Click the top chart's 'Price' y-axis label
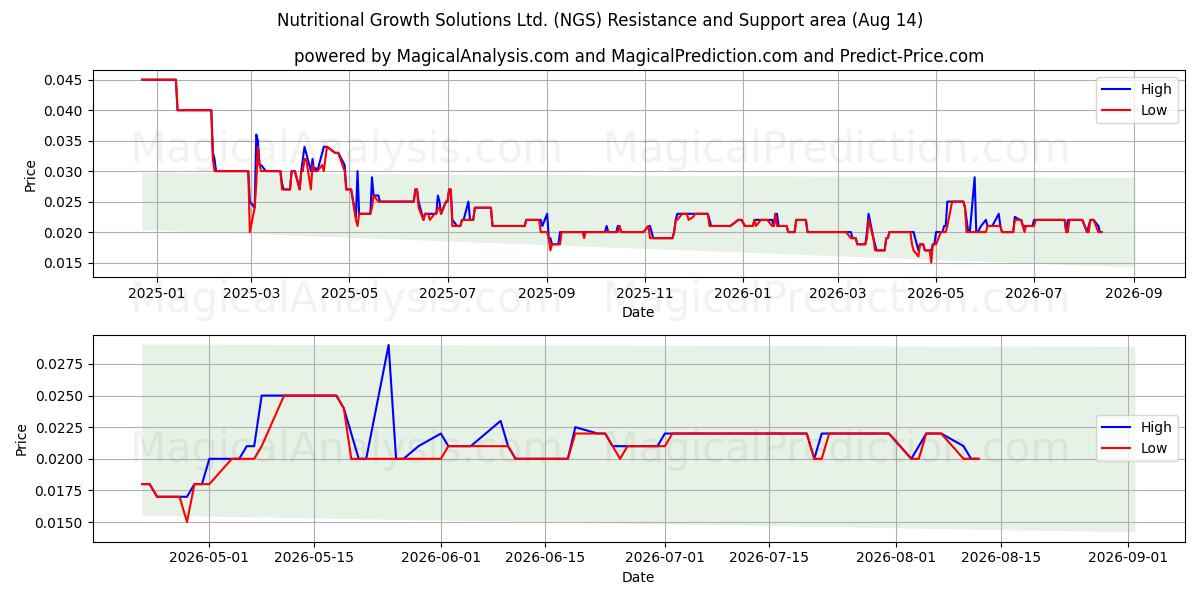The width and height of the screenshot is (1200, 600). coord(30,176)
